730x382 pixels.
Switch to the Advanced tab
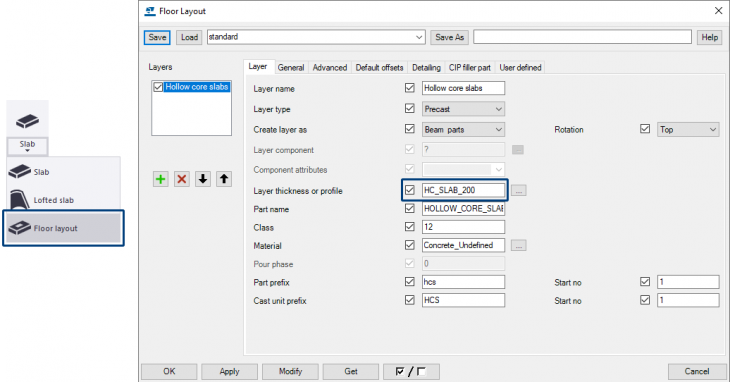[330, 67]
